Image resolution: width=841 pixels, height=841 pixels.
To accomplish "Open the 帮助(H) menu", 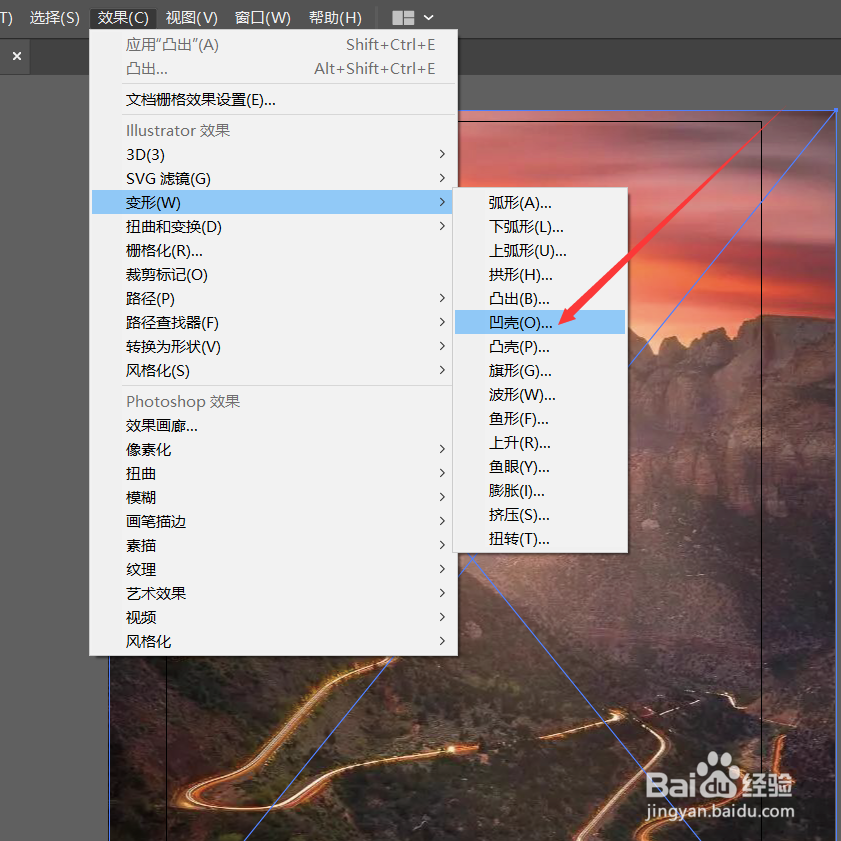I will (x=335, y=18).
